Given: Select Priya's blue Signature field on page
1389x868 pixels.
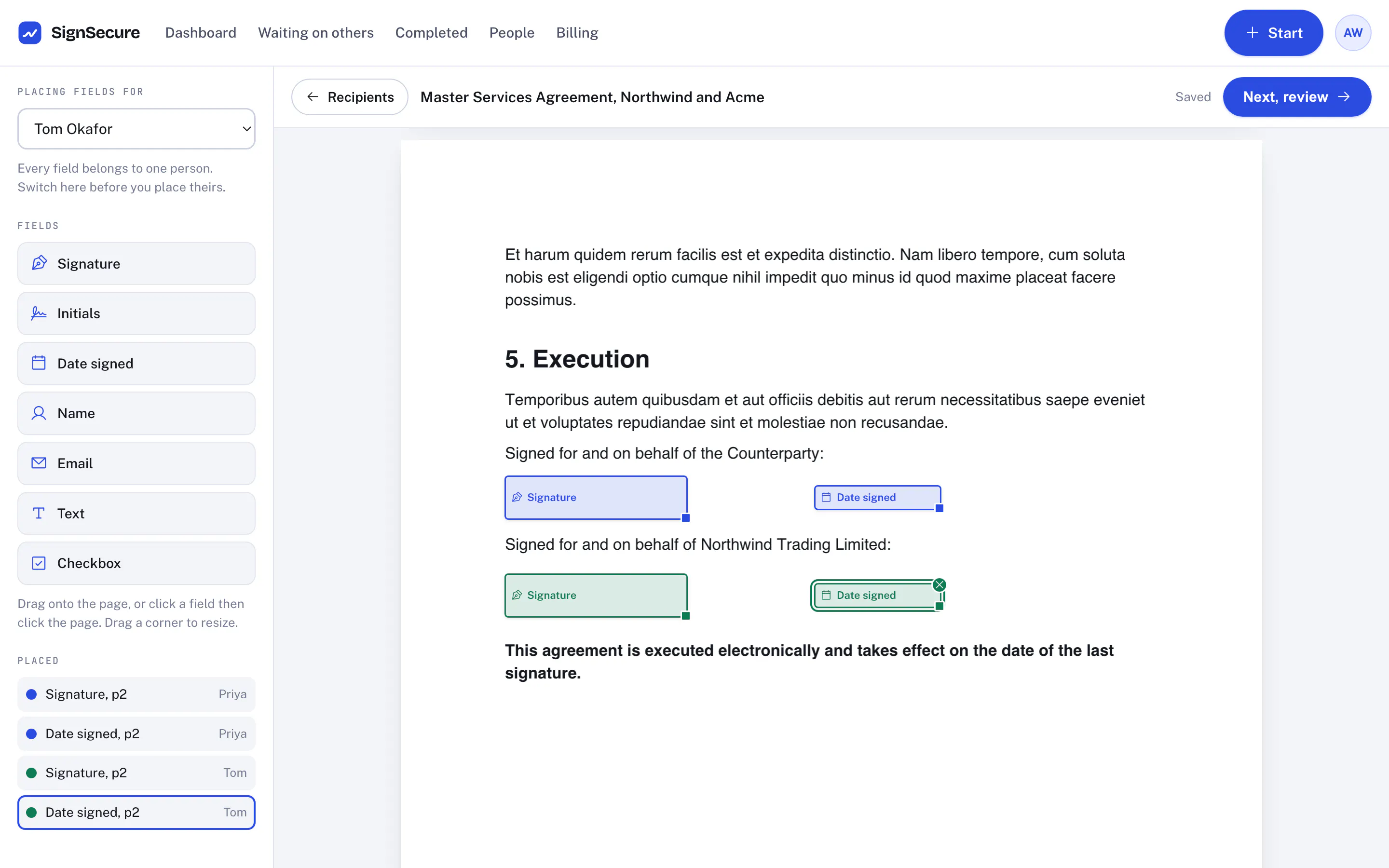Looking at the screenshot, I should pyautogui.click(x=596, y=497).
